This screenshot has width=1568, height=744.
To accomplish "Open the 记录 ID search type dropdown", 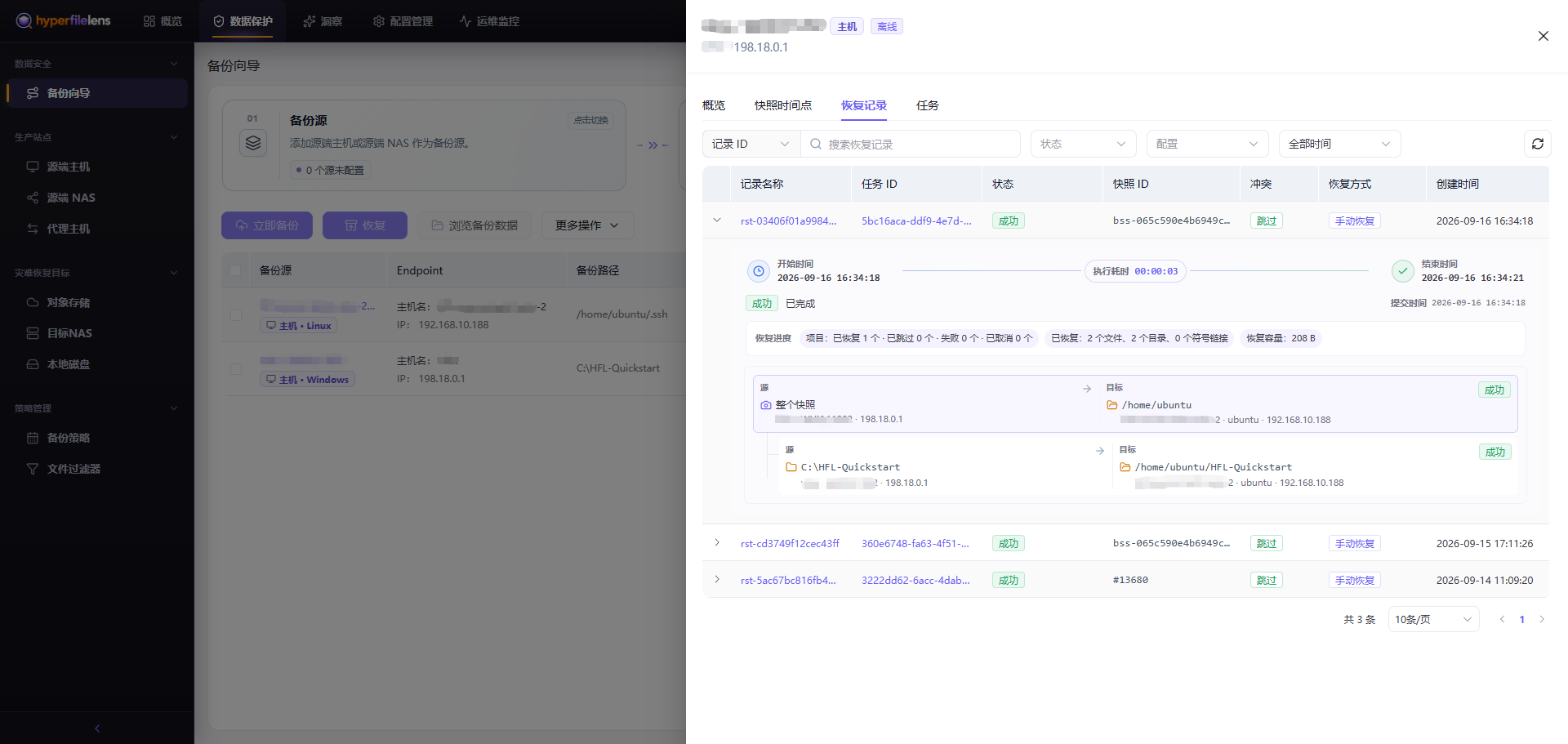I will pyautogui.click(x=751, y=144).
